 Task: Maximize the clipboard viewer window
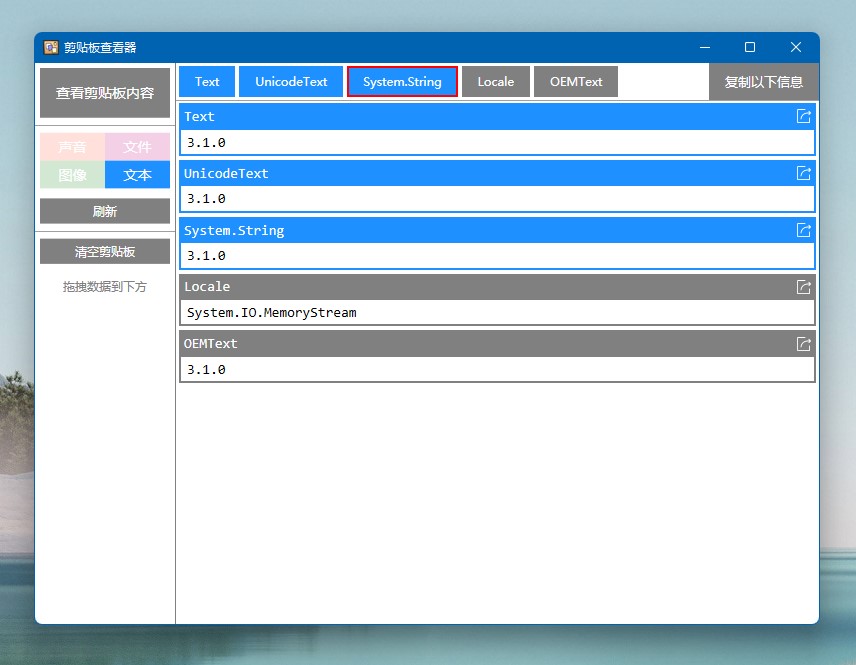click(750, 48)
